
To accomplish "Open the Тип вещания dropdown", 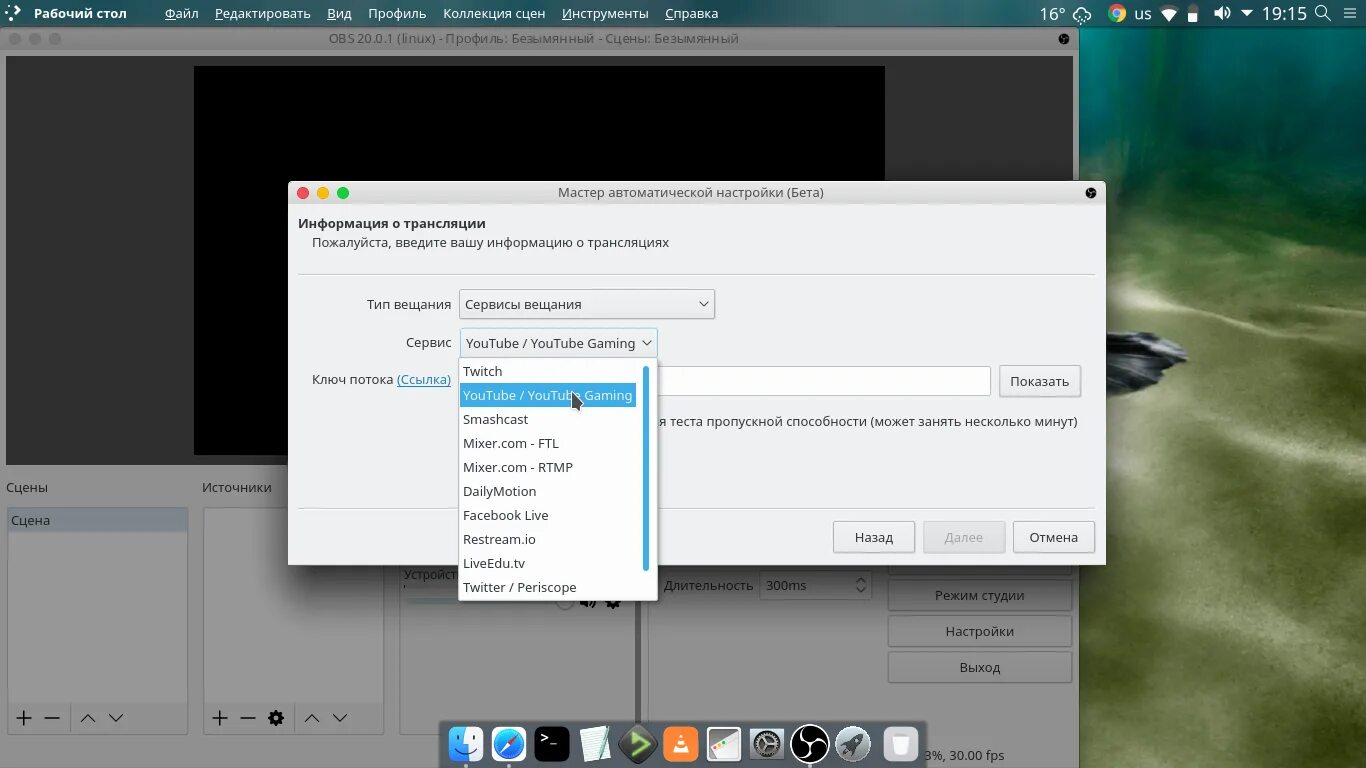I will click(x=586, y=304).
